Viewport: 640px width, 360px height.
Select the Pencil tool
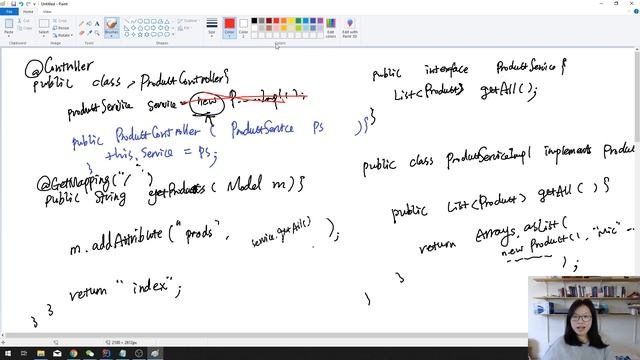click(82, 24)
